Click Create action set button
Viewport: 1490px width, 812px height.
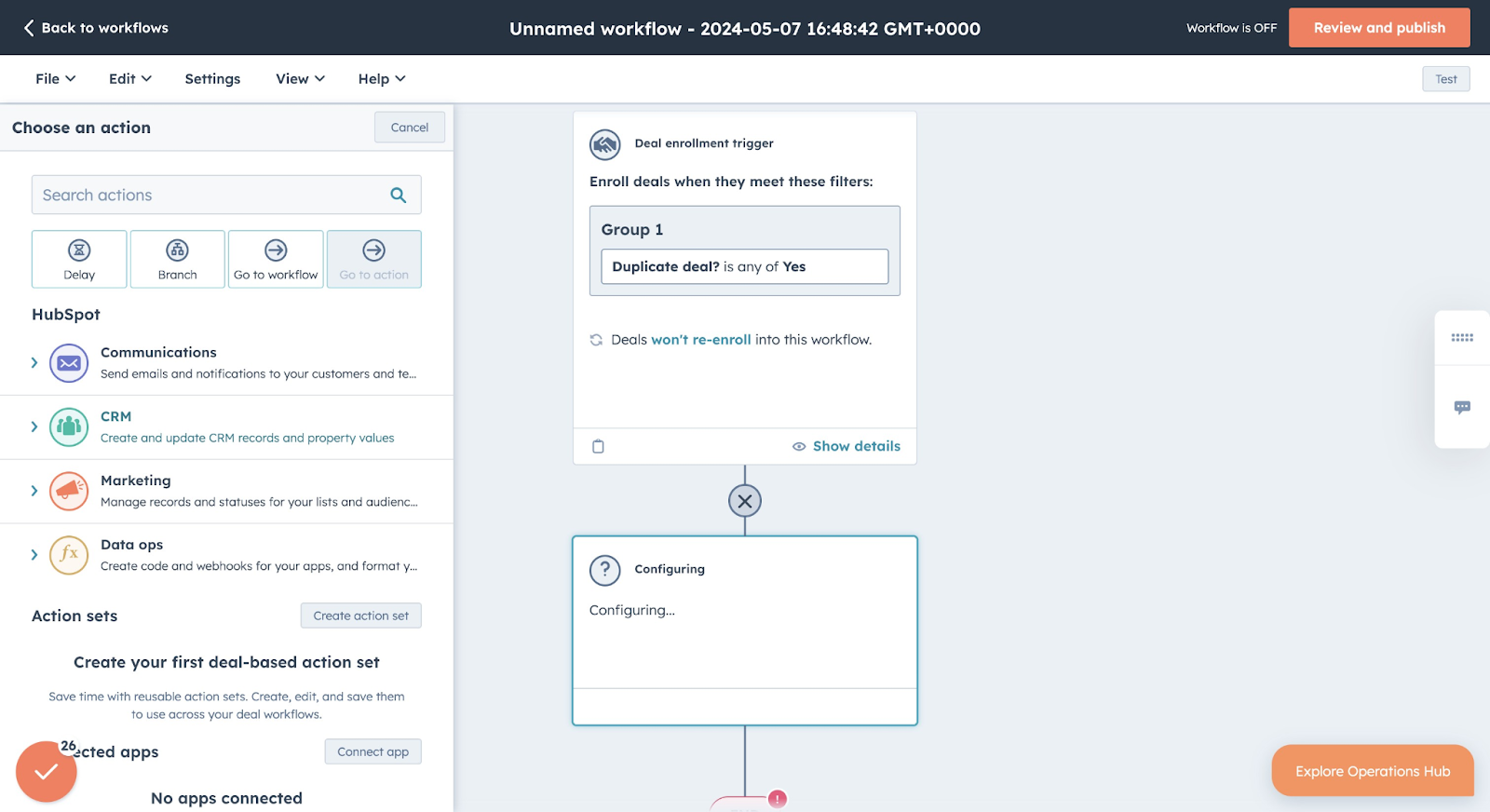pyautogui.click(x=361, y=616)
